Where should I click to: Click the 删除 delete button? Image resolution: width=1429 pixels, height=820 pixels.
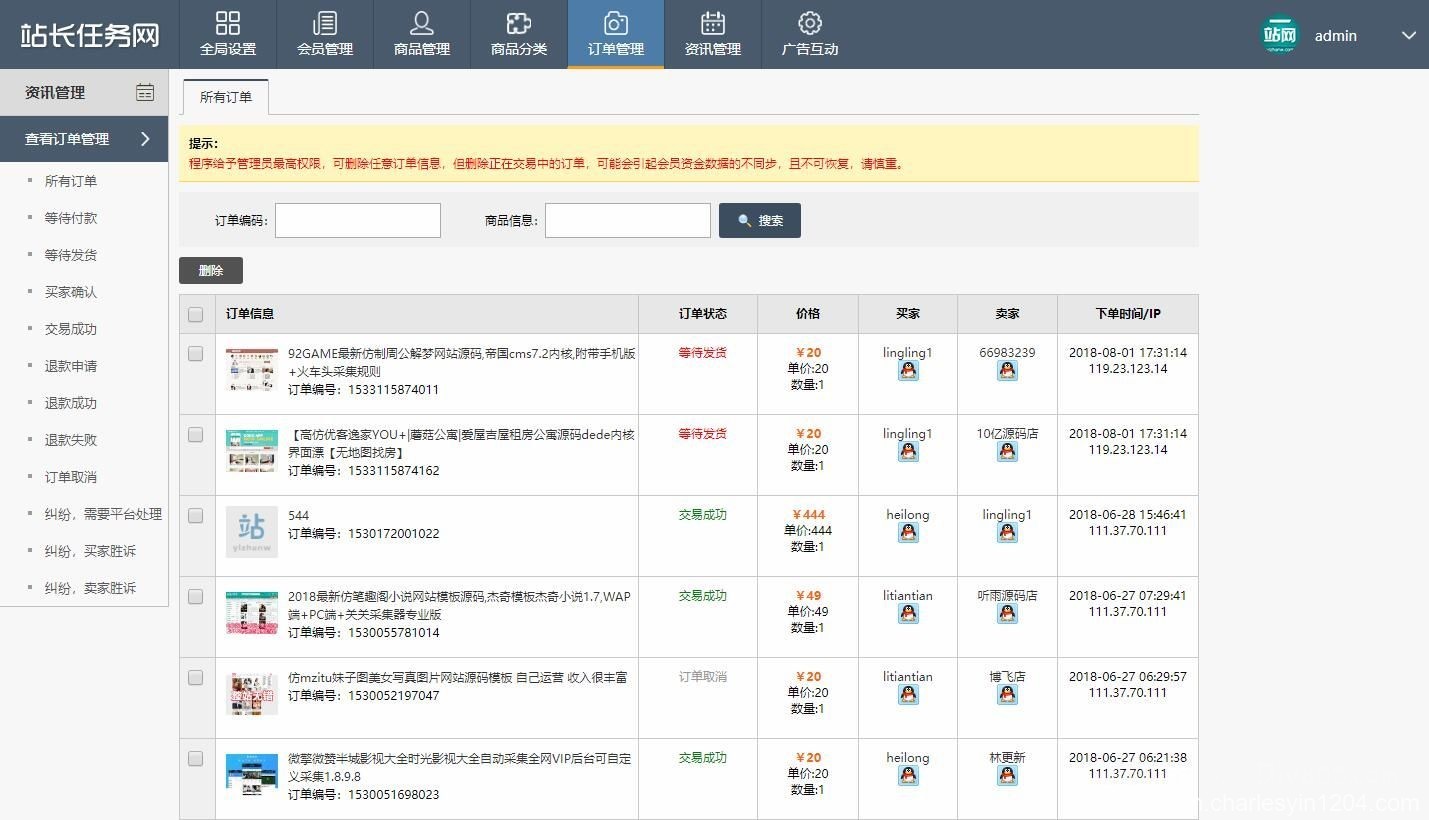(210, 270)
